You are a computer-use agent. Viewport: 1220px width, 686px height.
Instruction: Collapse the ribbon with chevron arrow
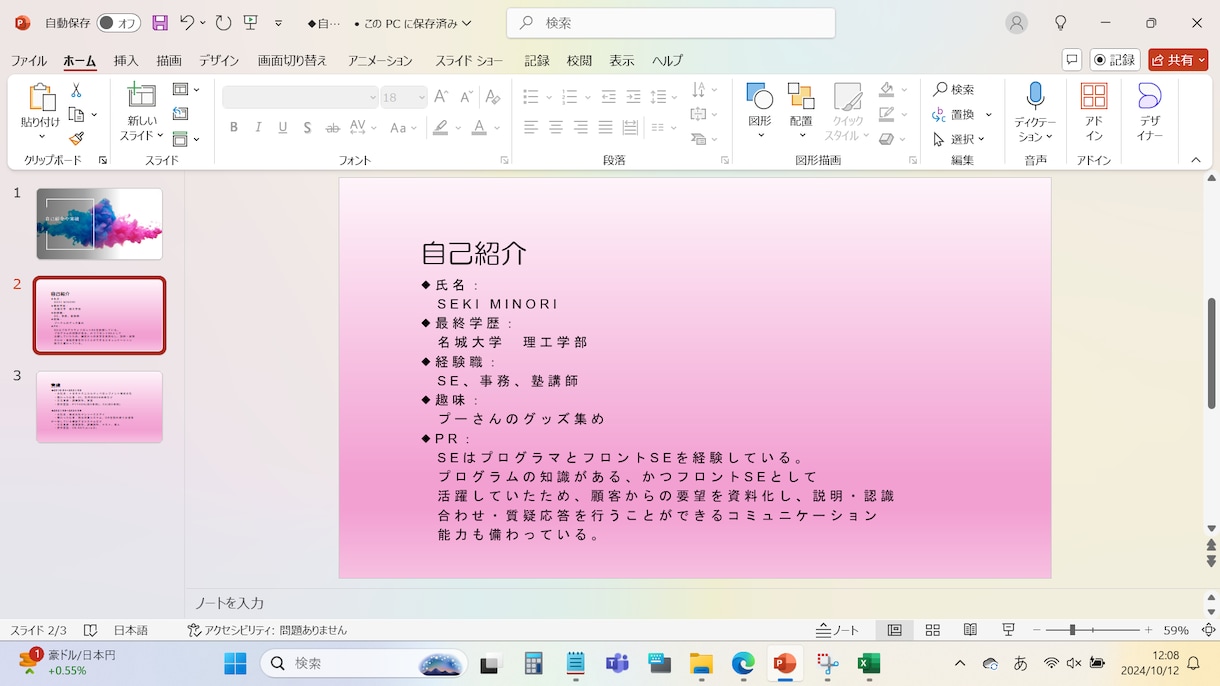(1195, 160)
